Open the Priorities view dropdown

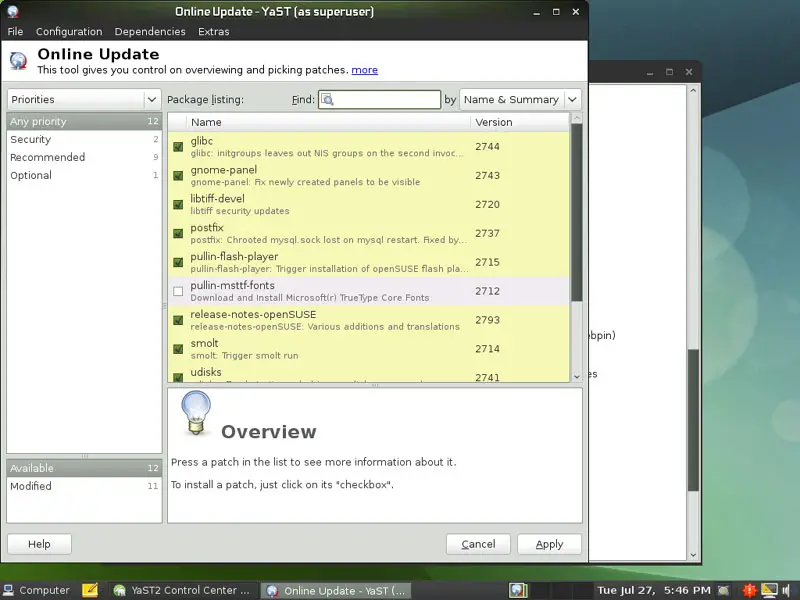pos(84,99)
